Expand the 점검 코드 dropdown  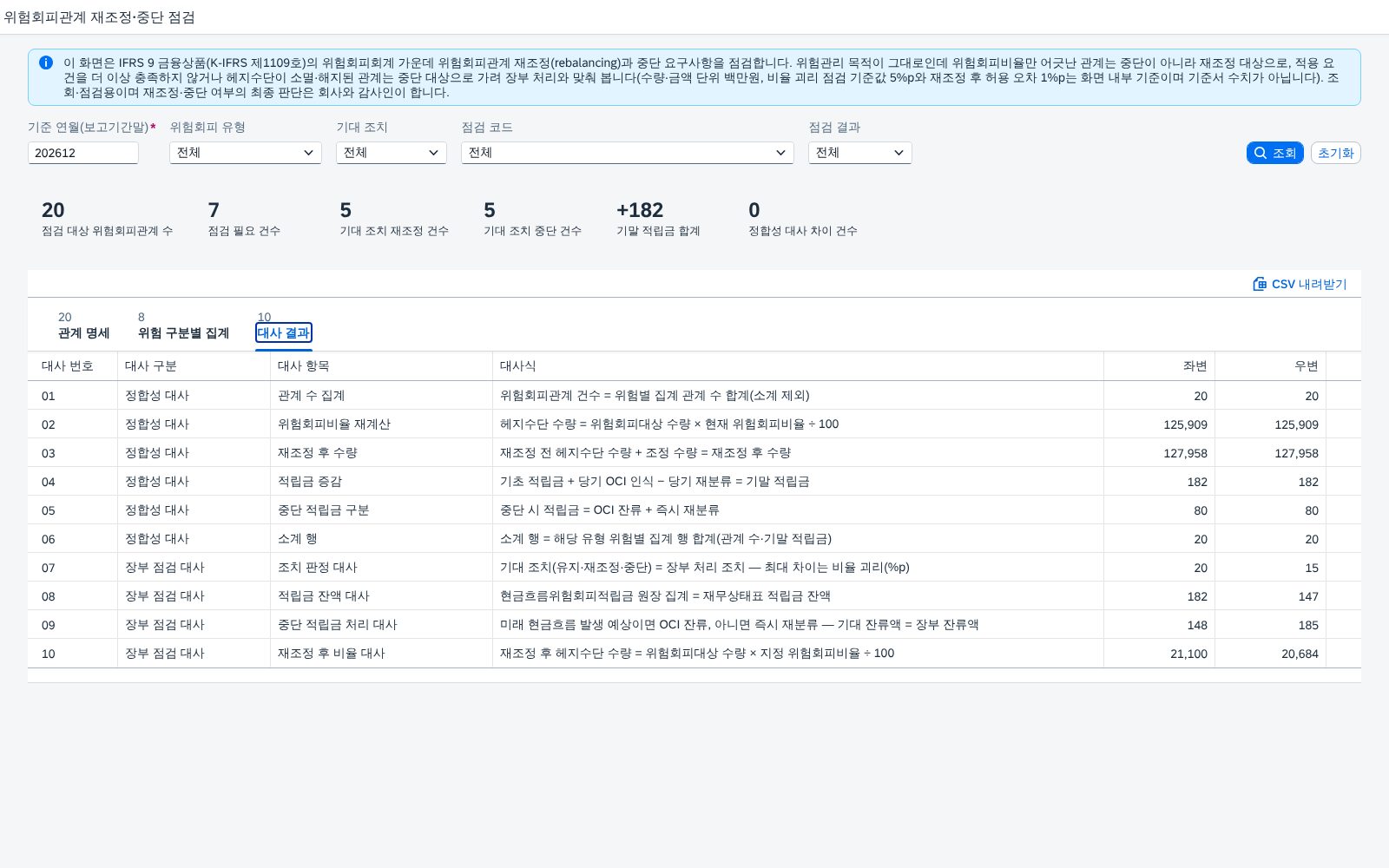[x=628, y=153]
